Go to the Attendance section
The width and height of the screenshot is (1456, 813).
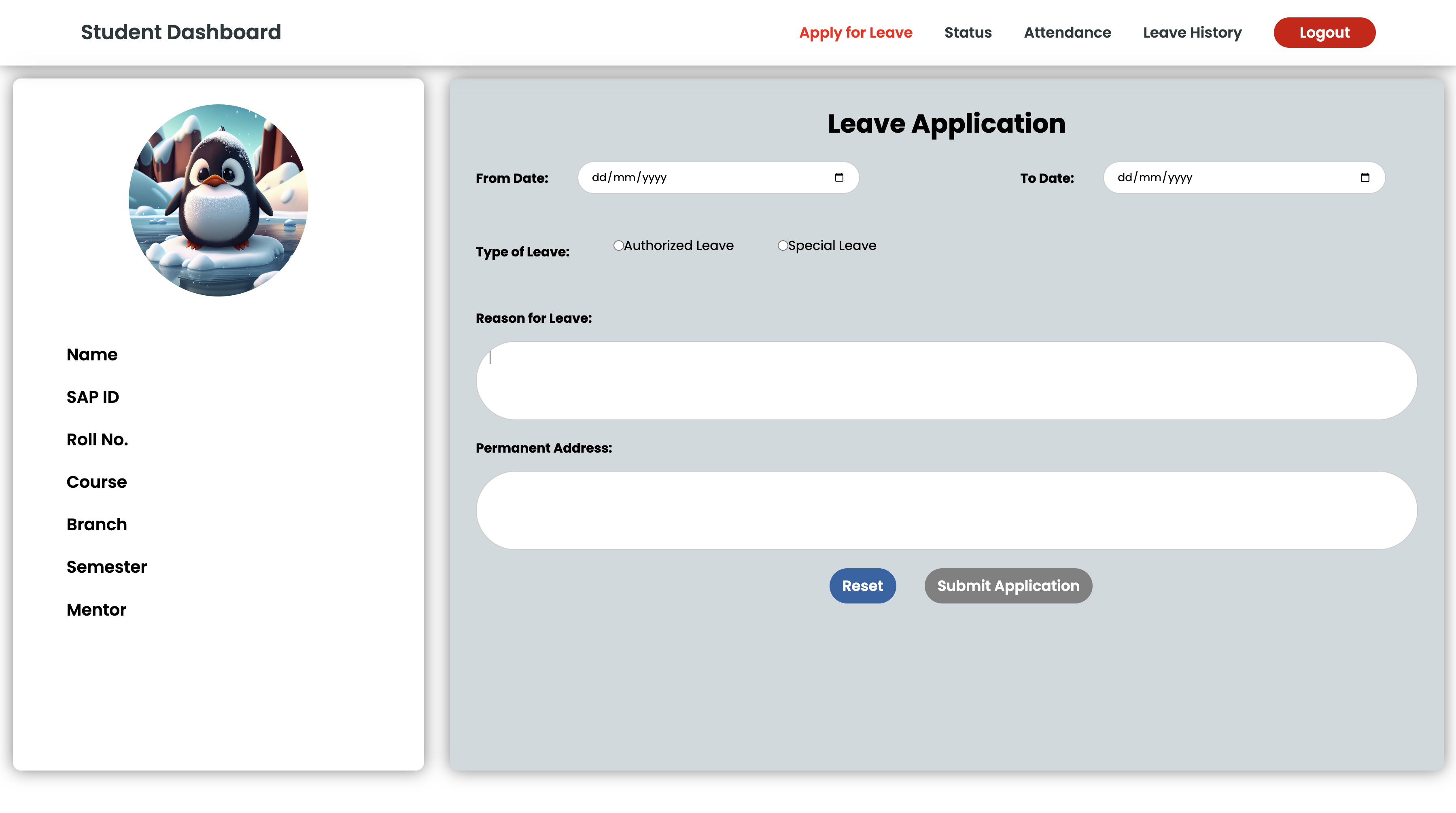pyautogui.click(x=1067, y=32)
